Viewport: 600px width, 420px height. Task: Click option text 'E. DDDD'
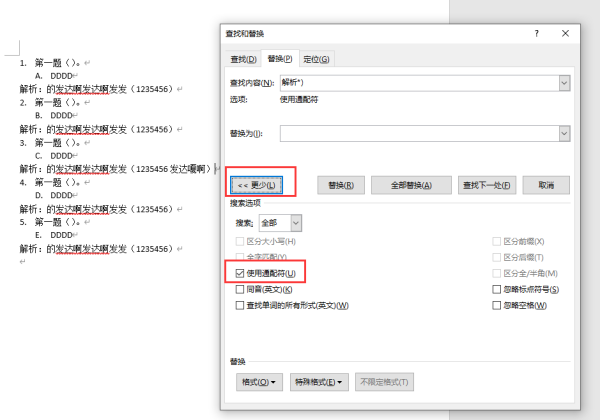(x=57, y=235)
